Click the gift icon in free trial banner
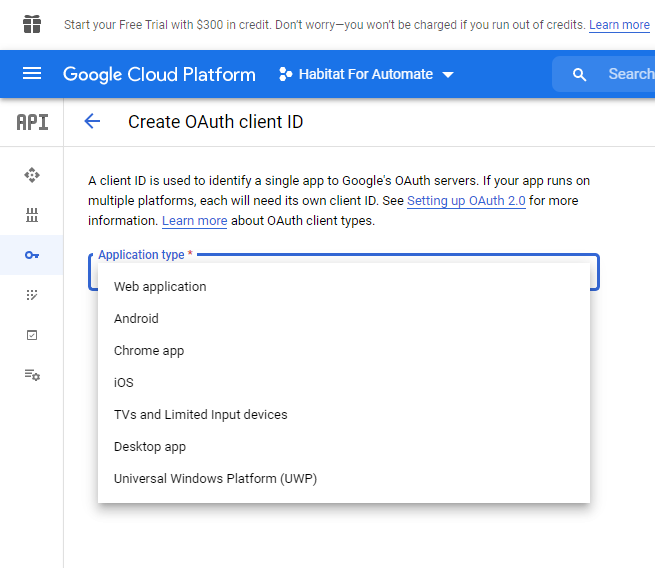This screenshot has height=568, width=655. [x=32, y=24]
